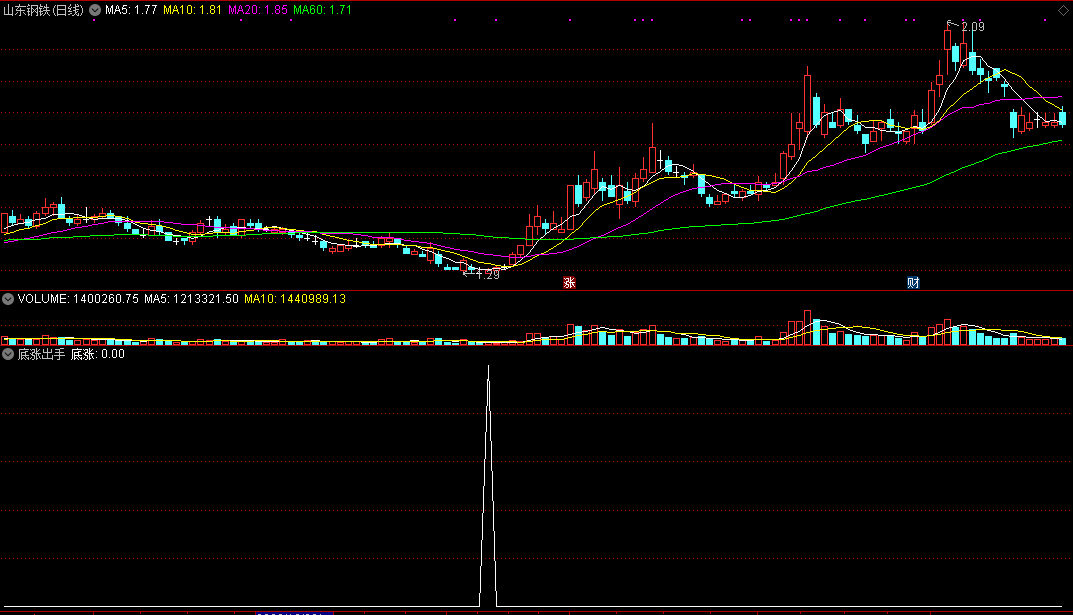Click the red candlestick at the 2.09 high
The width and height of the screenshot is (1073, 615).
(948, 39)
